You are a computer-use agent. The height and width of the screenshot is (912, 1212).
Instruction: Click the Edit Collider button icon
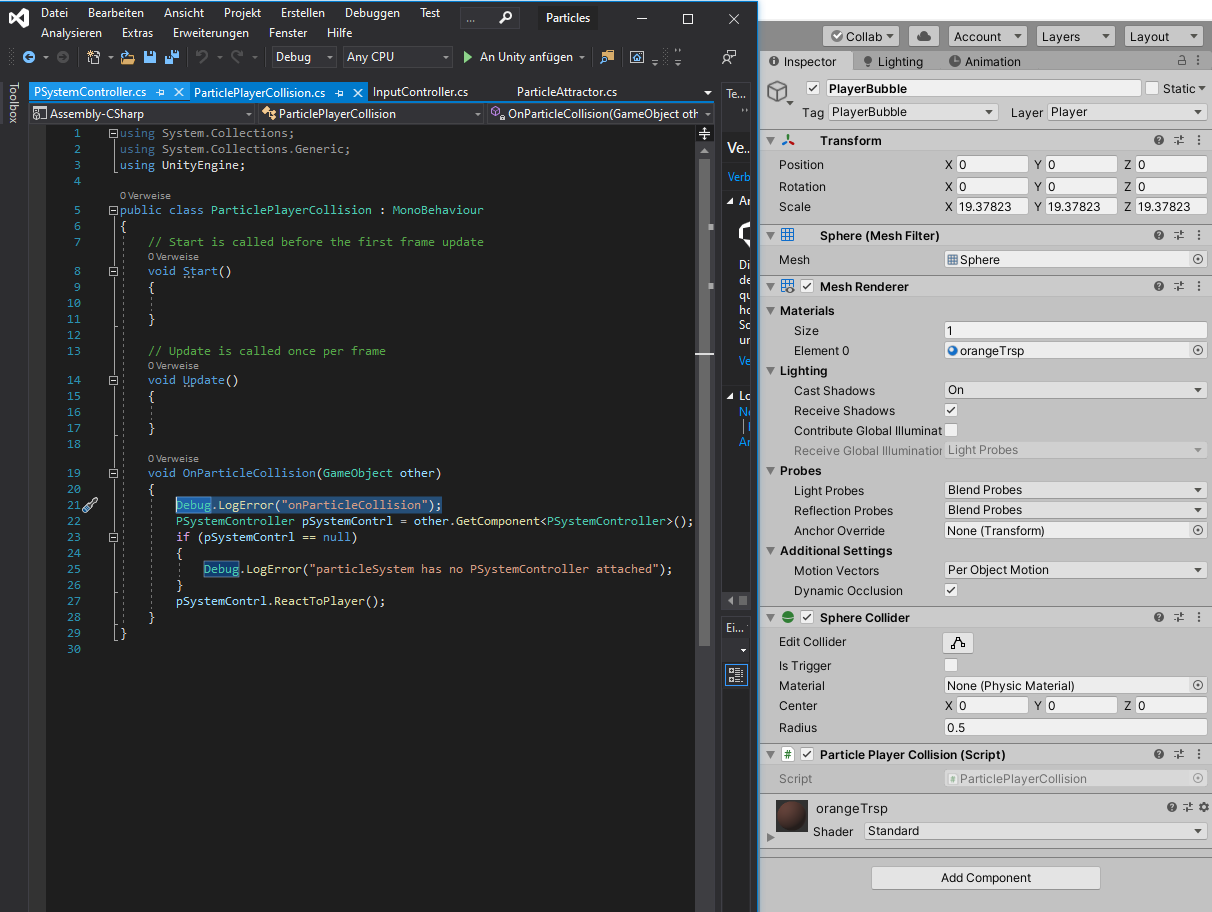pyautogui.click(x=958, y=642)
